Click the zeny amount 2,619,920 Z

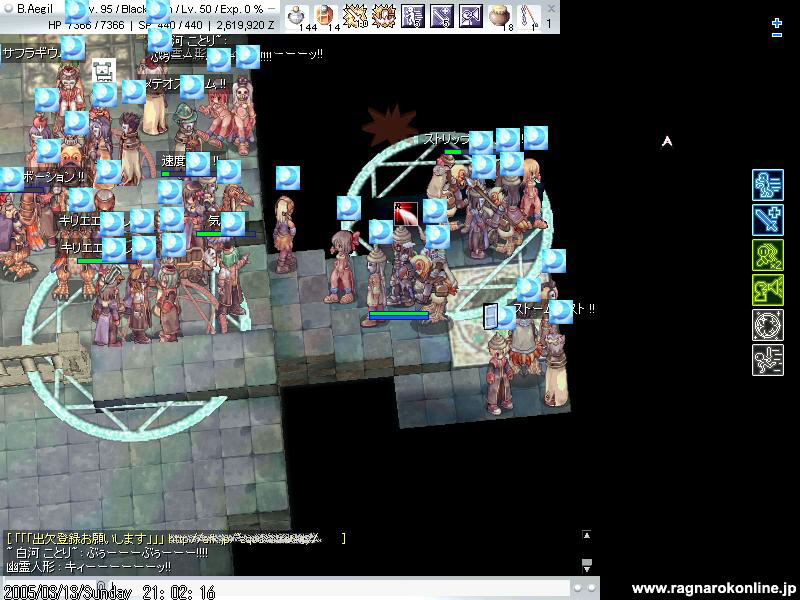[245, 24]
